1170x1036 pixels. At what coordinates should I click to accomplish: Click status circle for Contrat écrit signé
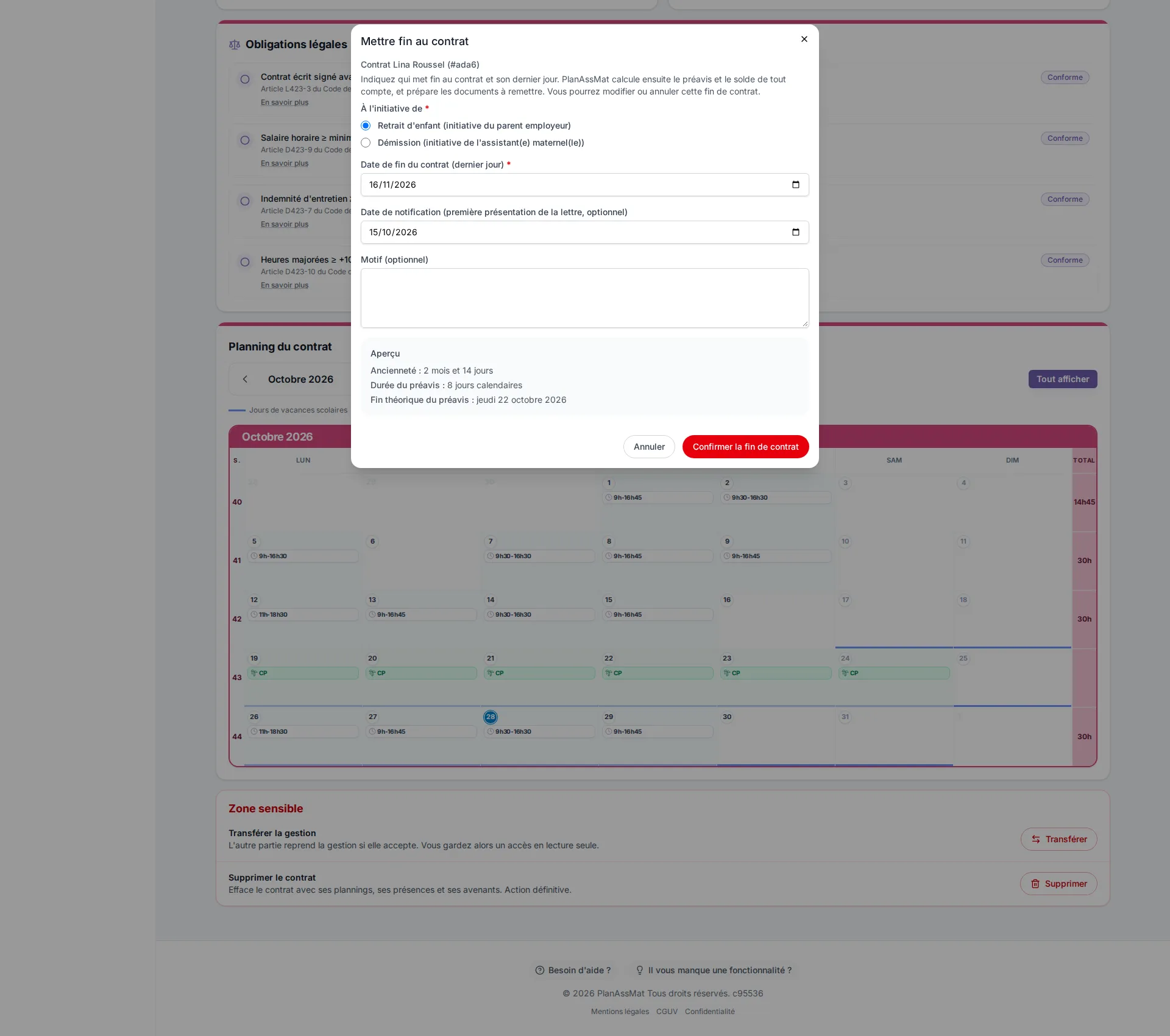[245, 79]
